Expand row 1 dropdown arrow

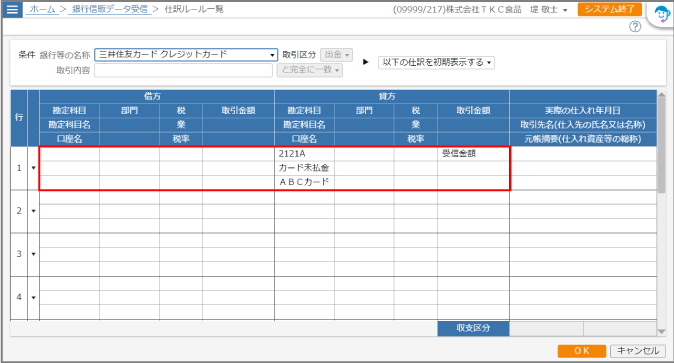pyautogui.click(x=34, y=168)
